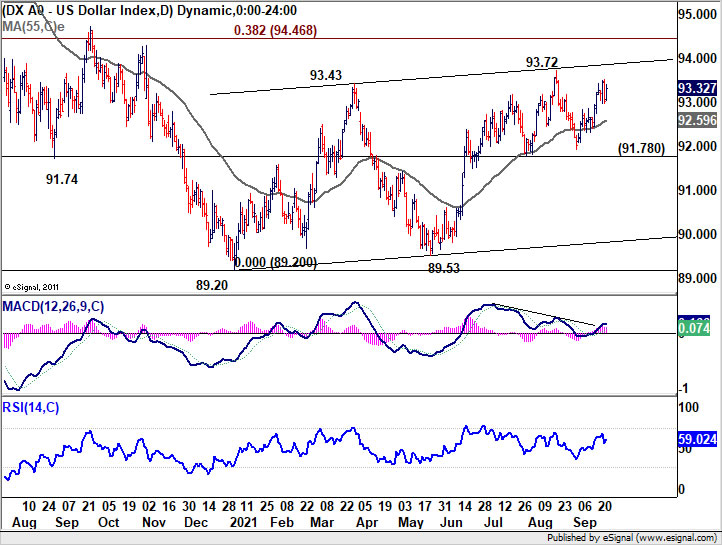Click the '89.53' low price annotation
This screenshot has height=545, width=722.
[x=444, y=268]
